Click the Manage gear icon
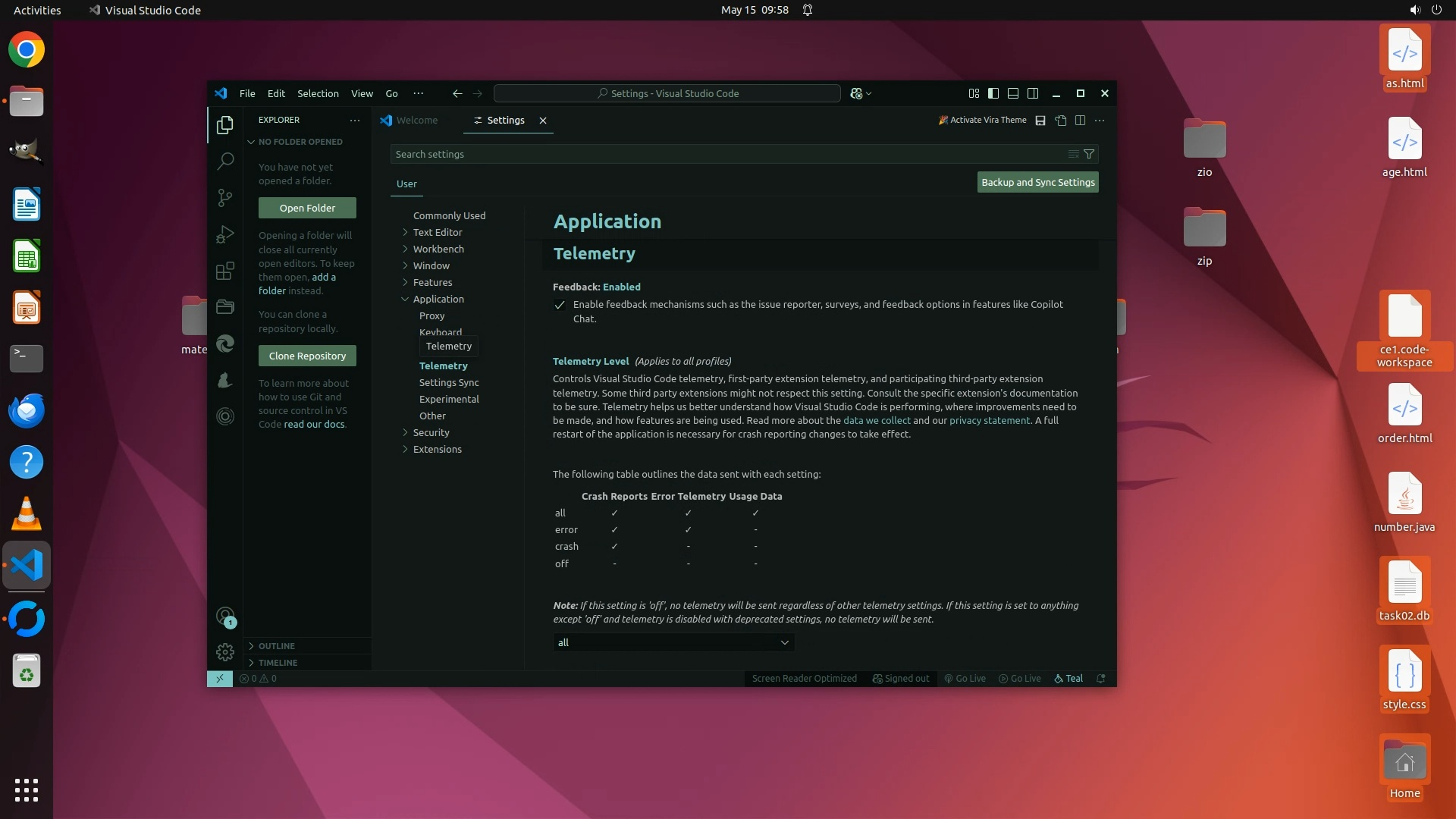The image size is (1456, 819). point(225,651)
